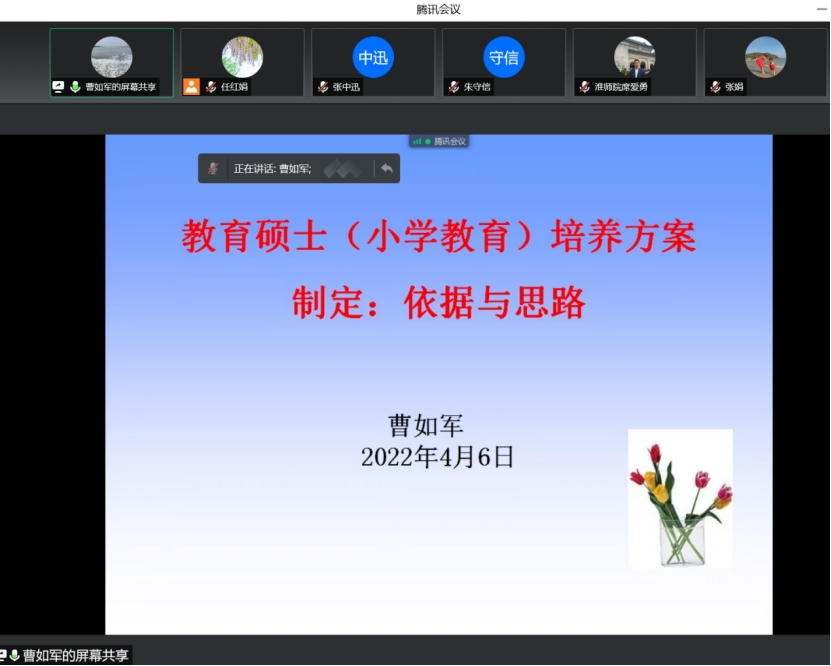Click the blue 守信 avatar circle
The width and height of the screenshot is (831, 666).
(x=504, y=58)
